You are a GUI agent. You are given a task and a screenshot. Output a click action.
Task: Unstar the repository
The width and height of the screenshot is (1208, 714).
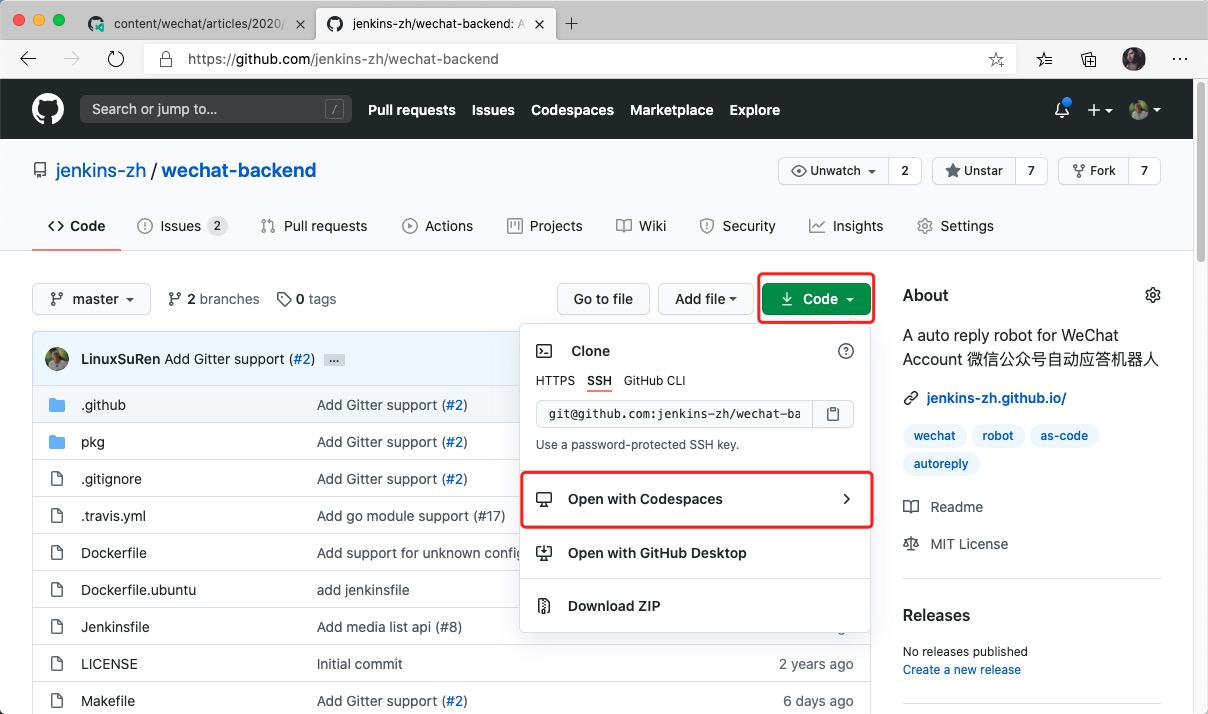coord(973,171)
